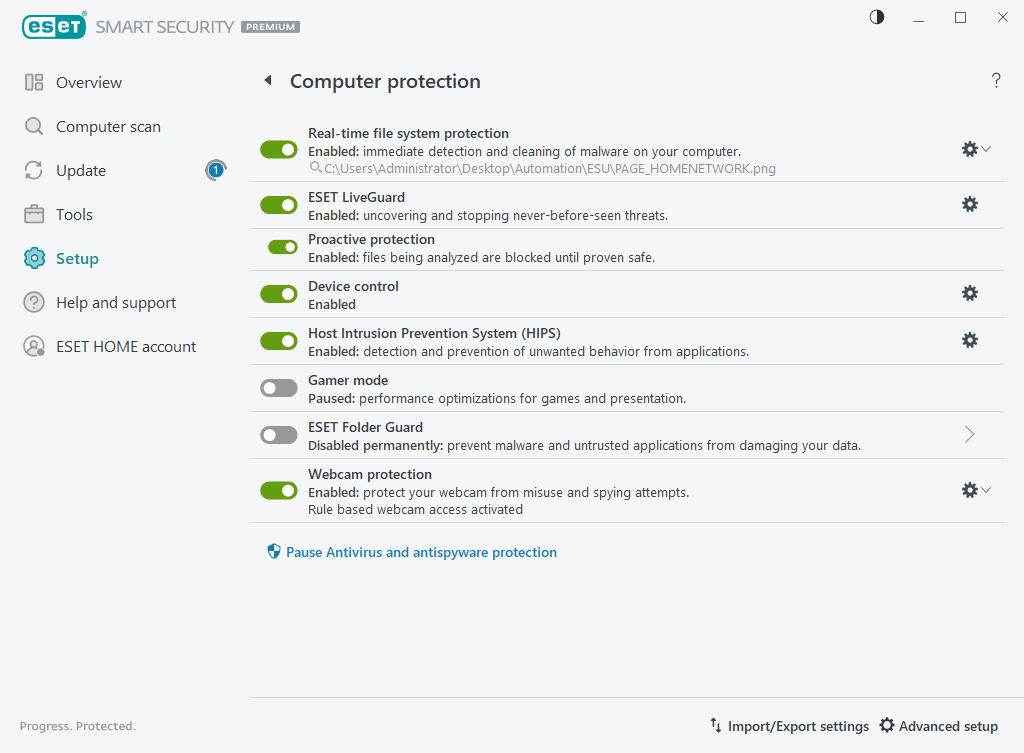The width and height of the screenshot is (1024, 753).
Task: Open ESET Folder Guard via chevron
Action: coord(968,434)
